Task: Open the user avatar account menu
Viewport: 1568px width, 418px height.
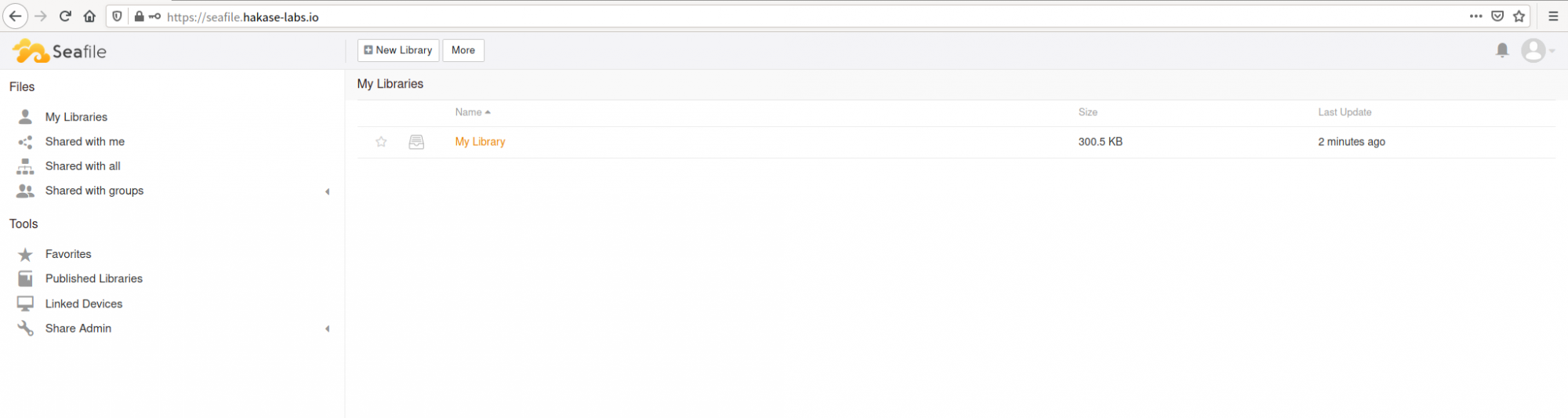Action: coord(1537,50)
